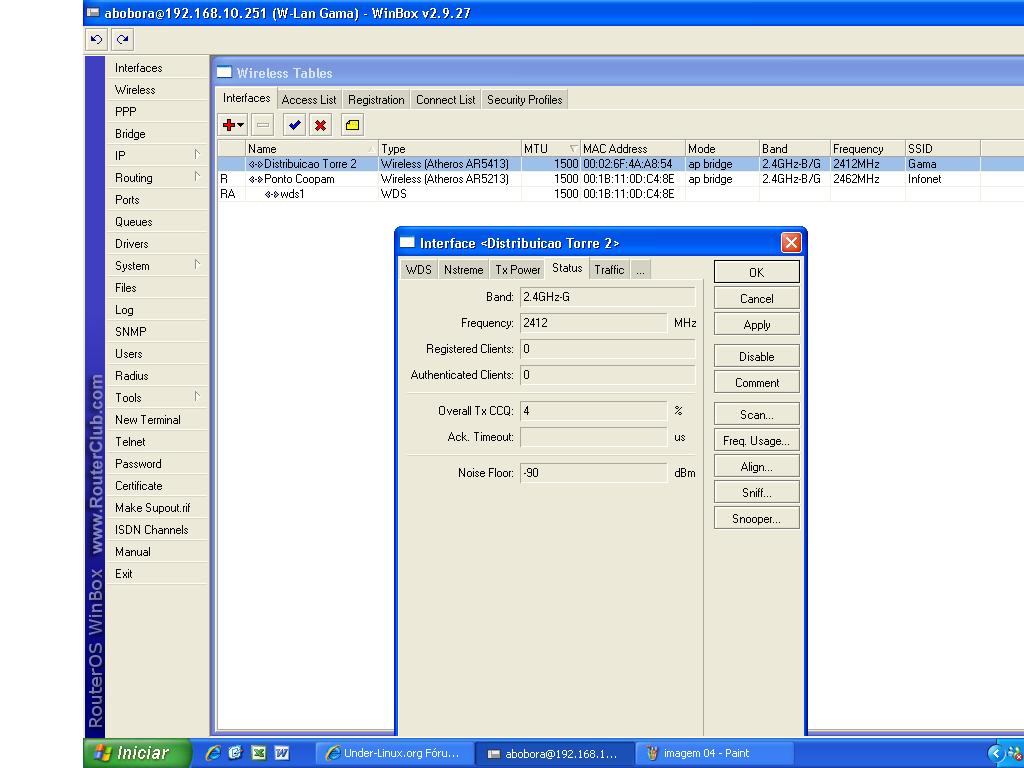The width and height of the screenshot is (1024, 768).
Task: Show more tabs via the ellipsis tab
Action: (640, 269)
